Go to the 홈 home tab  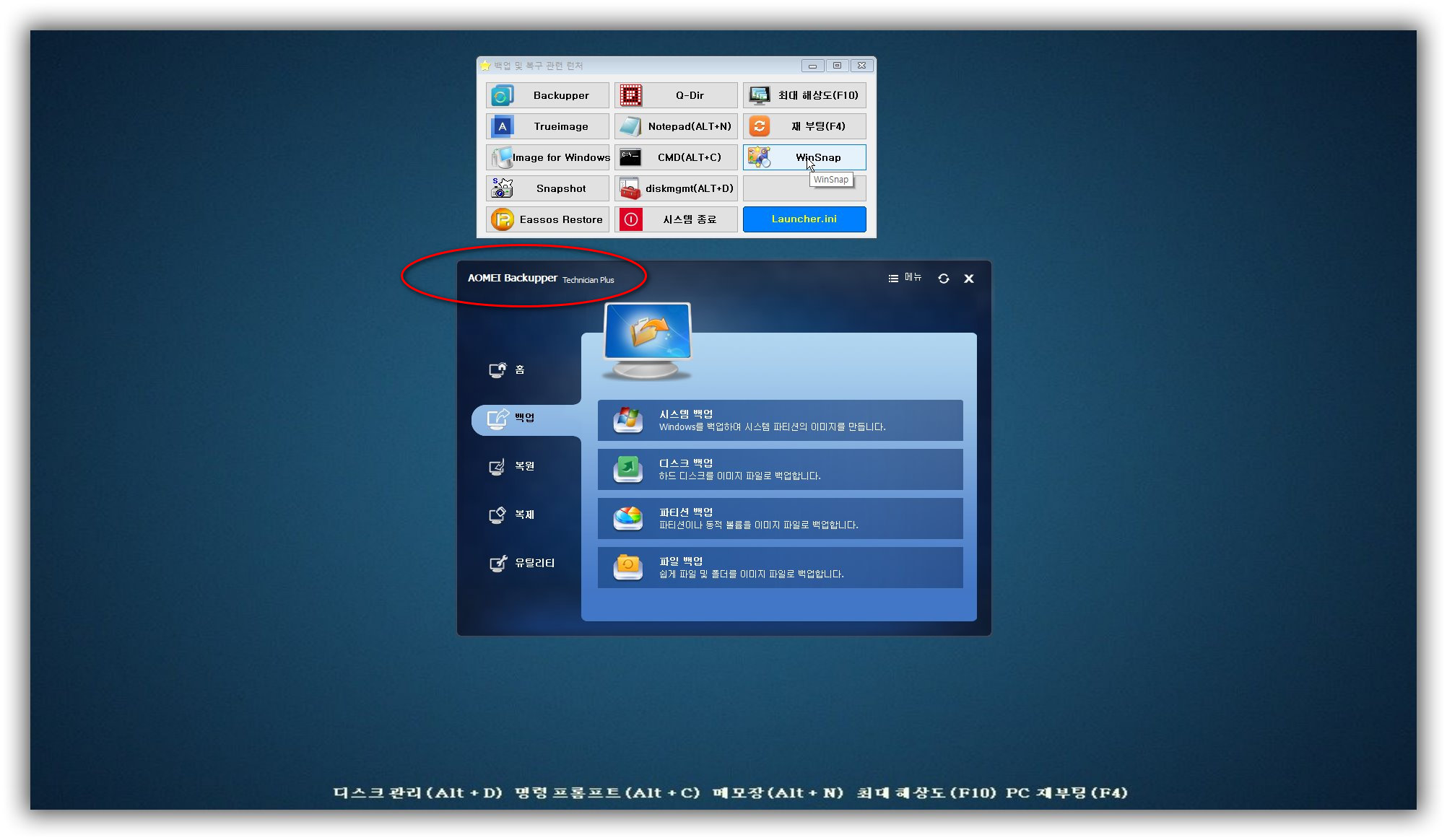click(519, 369)
